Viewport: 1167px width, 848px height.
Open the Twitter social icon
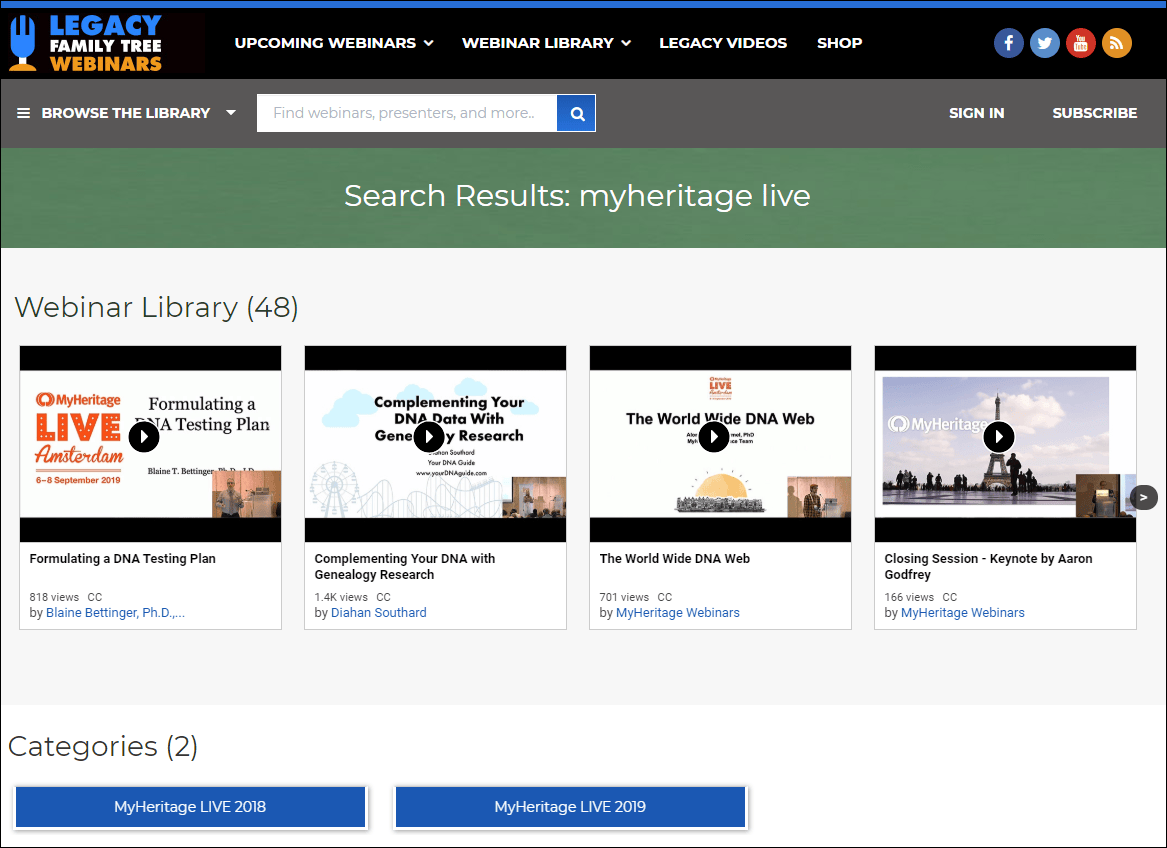[1044, 43]
